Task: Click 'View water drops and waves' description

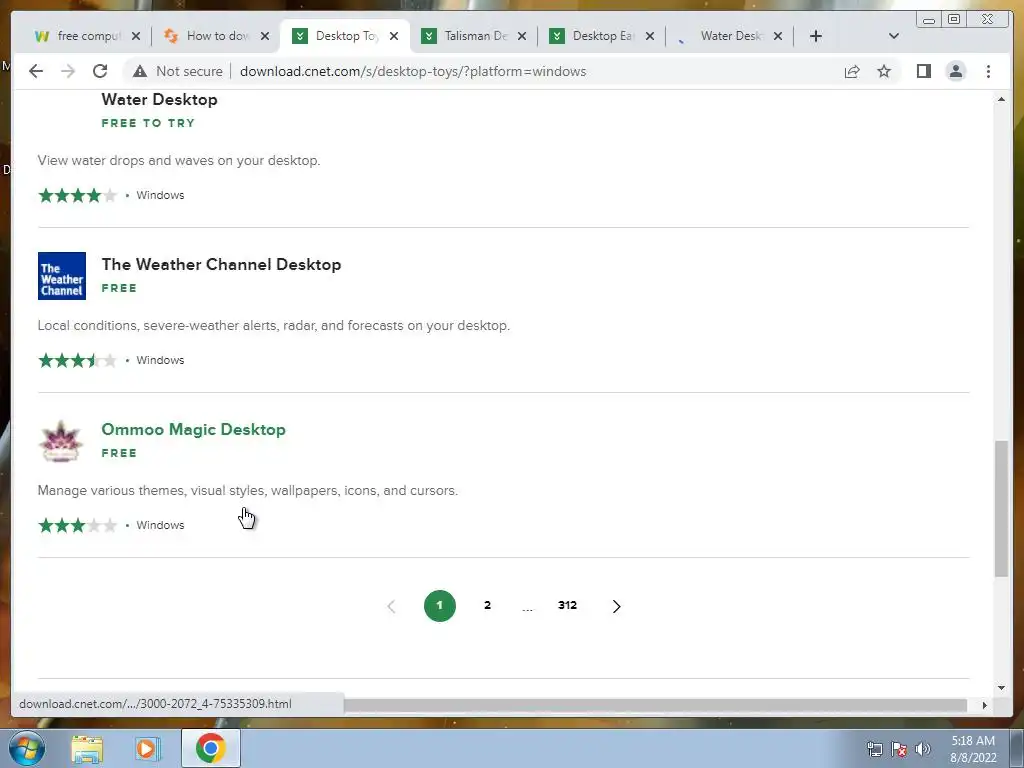Action: click(179, 161)
